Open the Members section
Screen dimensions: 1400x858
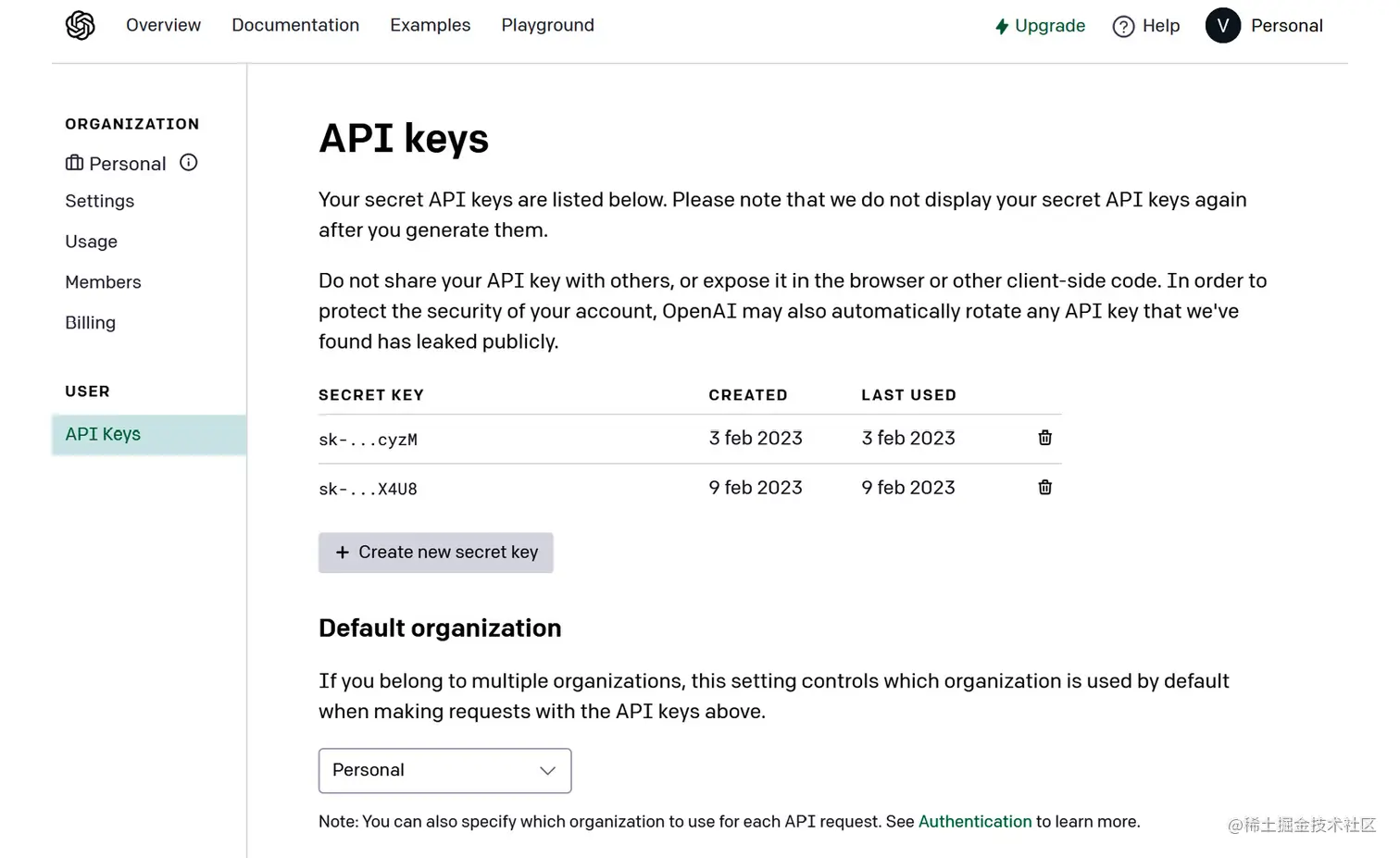[x=103, y=282]
